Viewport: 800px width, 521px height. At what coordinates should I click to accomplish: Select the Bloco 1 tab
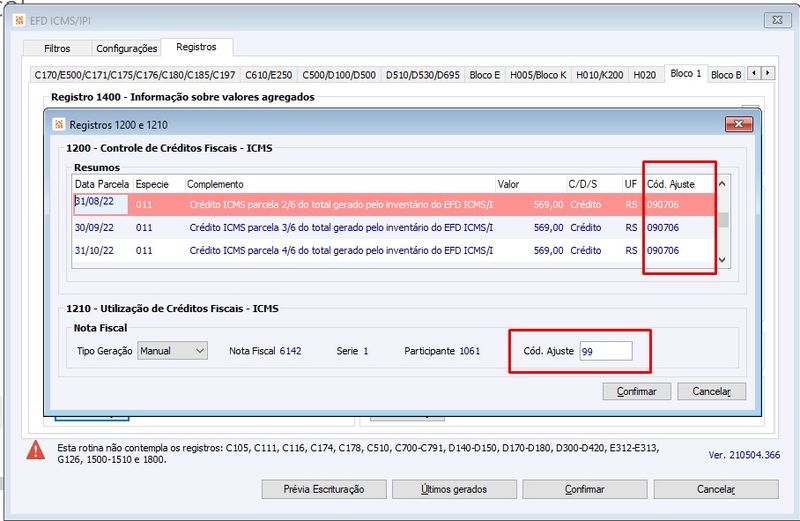coord(686,73)
